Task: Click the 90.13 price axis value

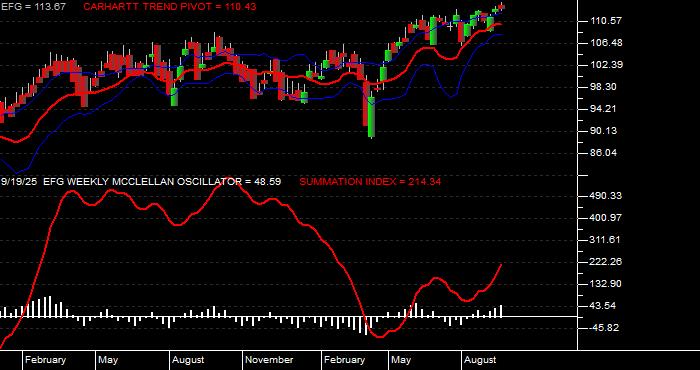Action: pos(603,131)
